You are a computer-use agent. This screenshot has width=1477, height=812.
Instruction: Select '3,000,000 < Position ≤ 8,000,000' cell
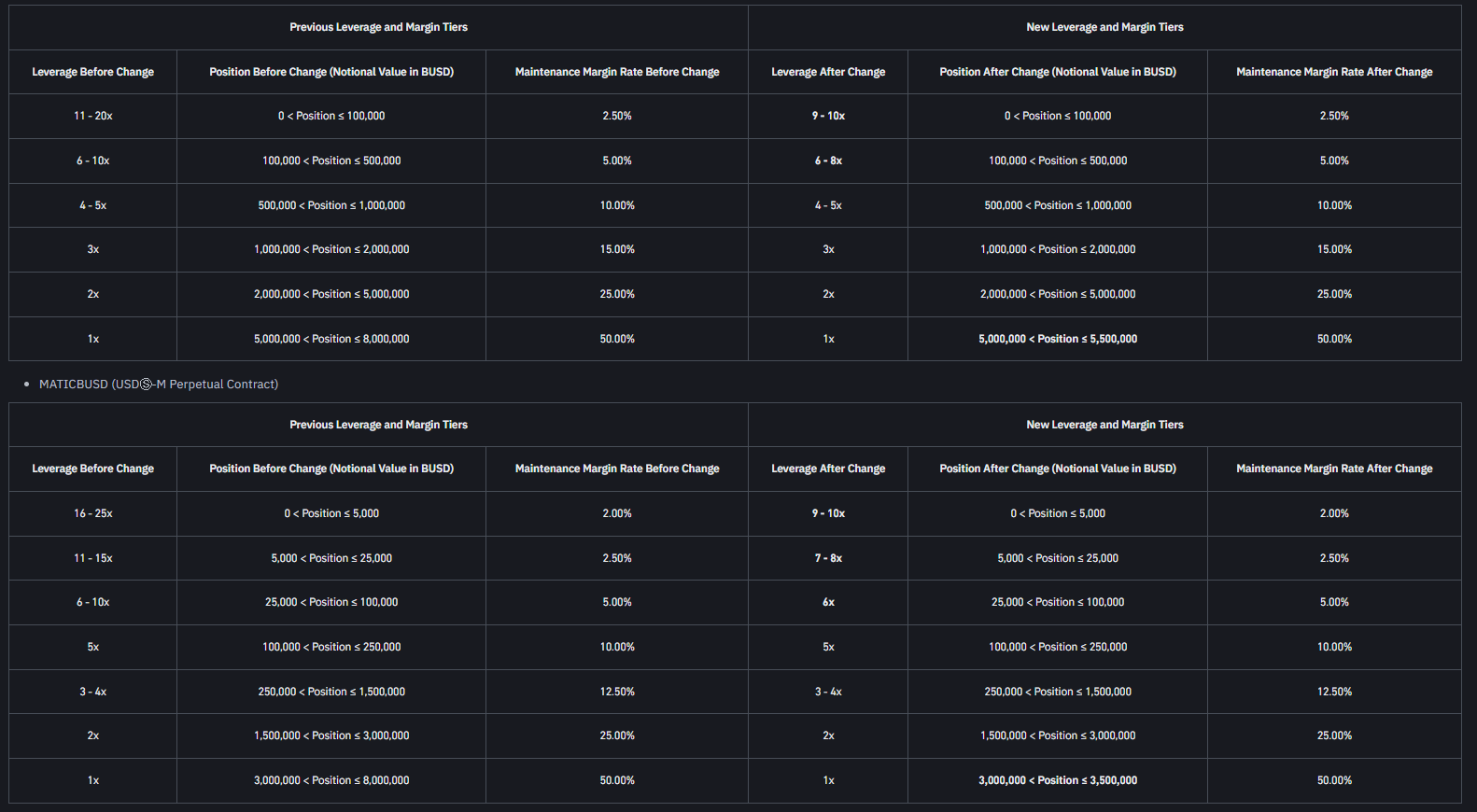coord(331,780)
